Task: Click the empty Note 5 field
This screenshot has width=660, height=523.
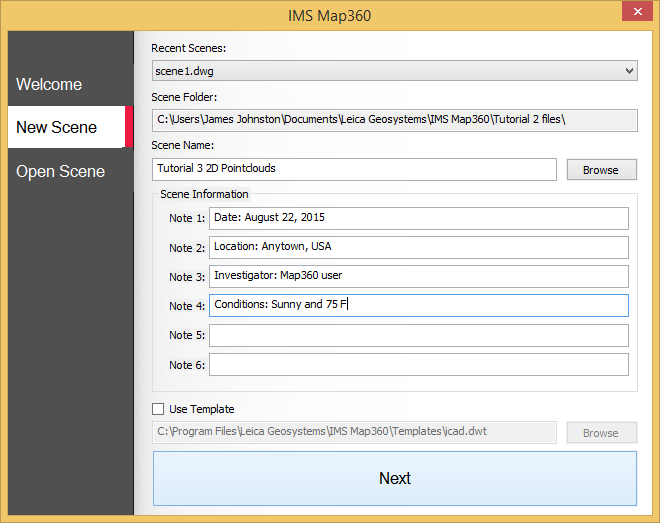Action: 419,335
